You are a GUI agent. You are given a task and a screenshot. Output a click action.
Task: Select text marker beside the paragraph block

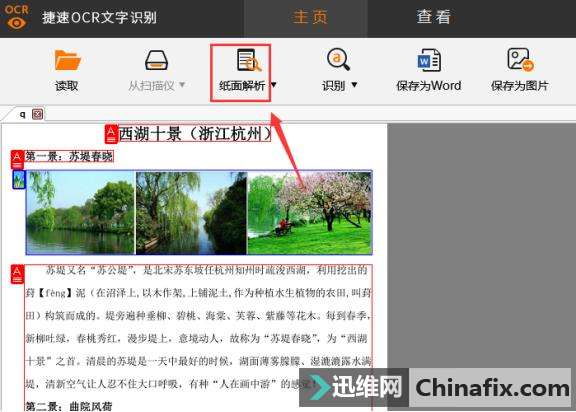[x=17, y=274]
